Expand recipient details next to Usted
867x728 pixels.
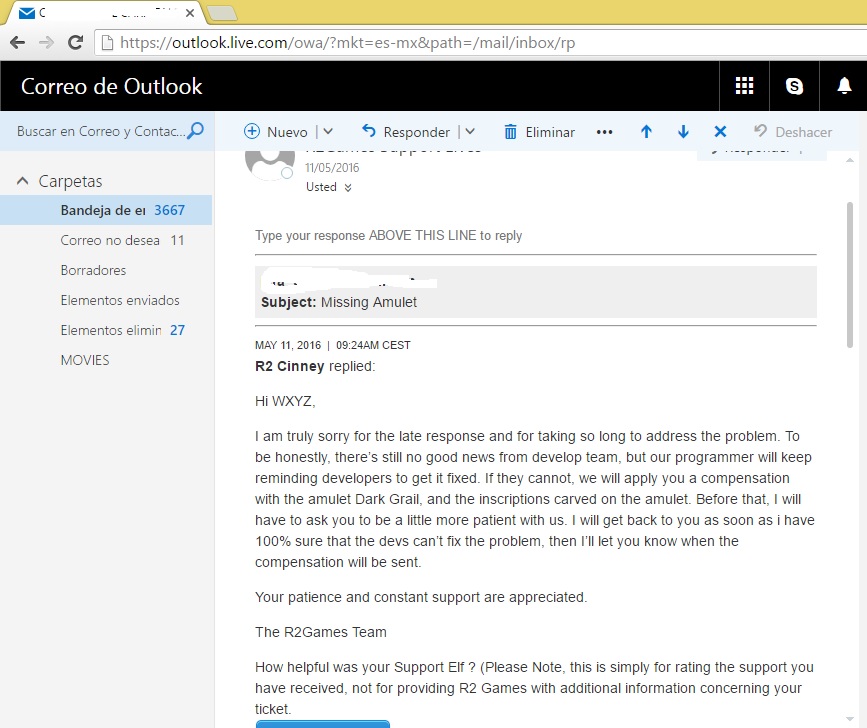point(347,188)
